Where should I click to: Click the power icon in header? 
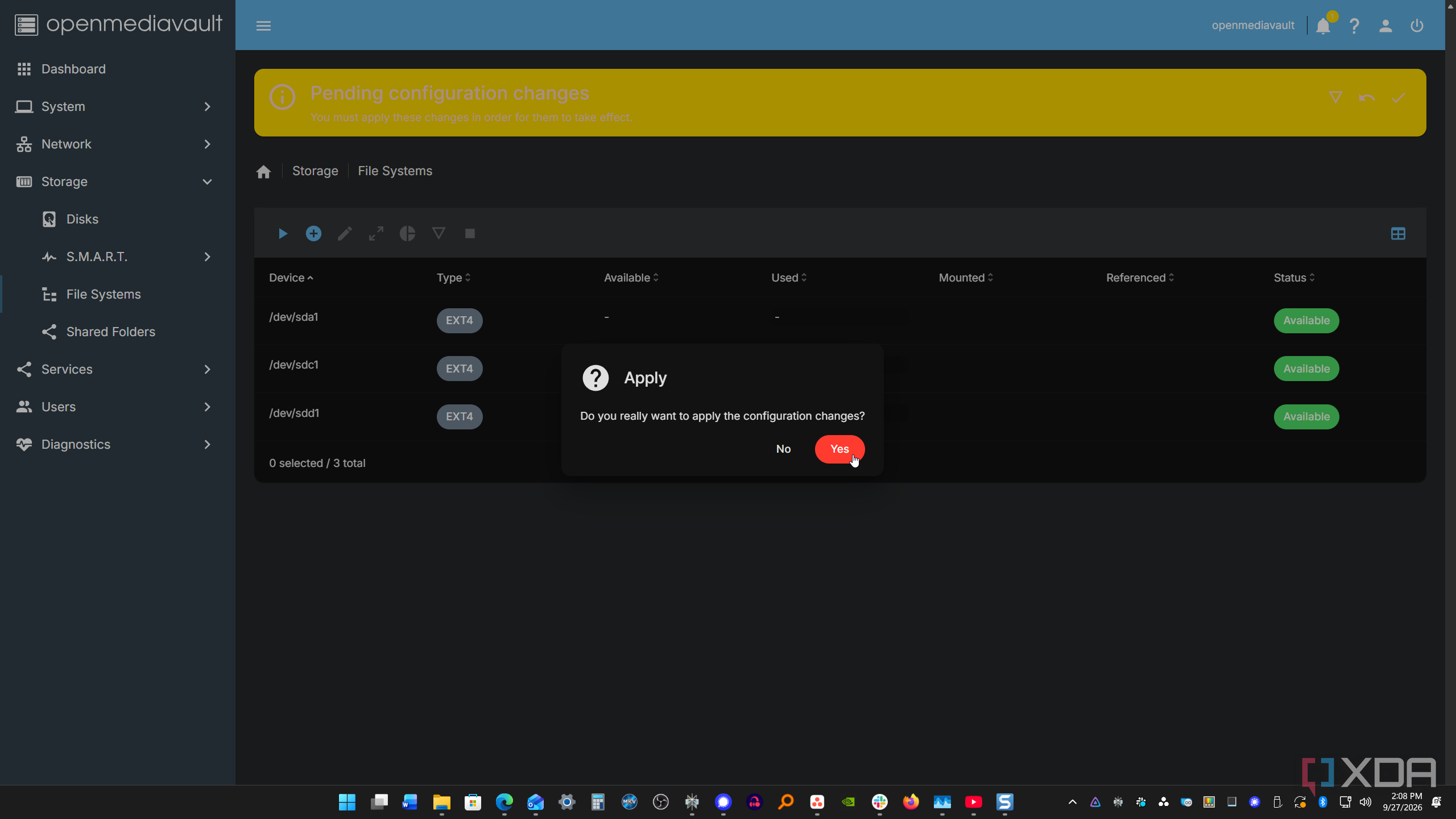tap(1417, 26)
